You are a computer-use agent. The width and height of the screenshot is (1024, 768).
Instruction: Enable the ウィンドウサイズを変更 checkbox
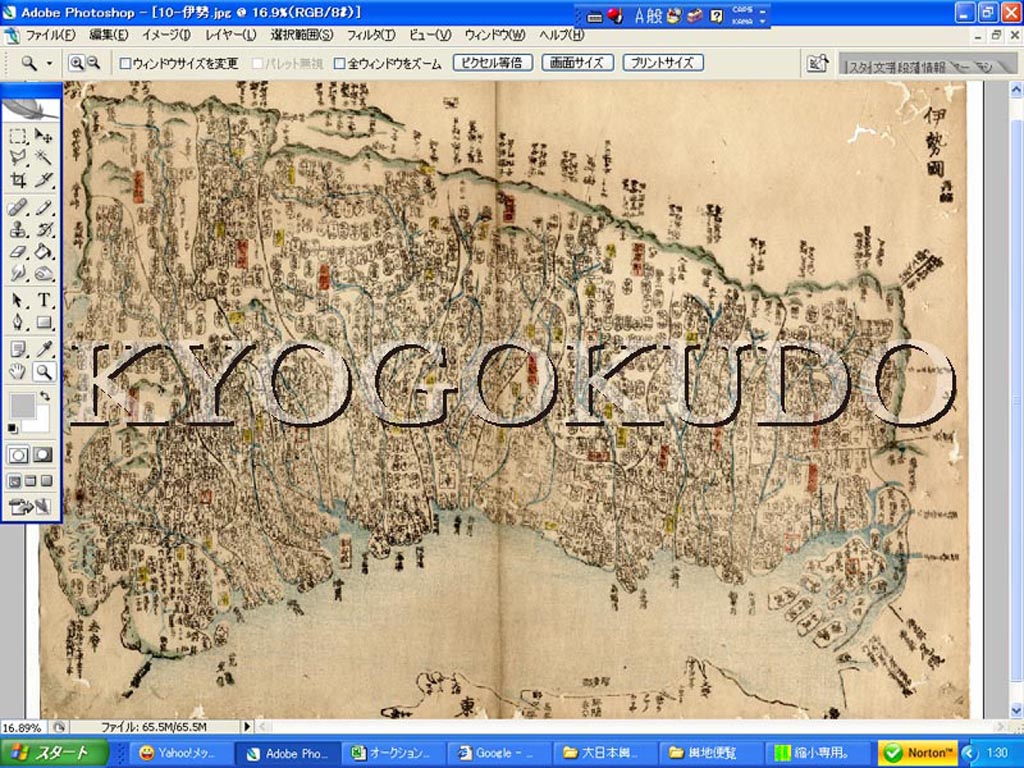point(125,63)
